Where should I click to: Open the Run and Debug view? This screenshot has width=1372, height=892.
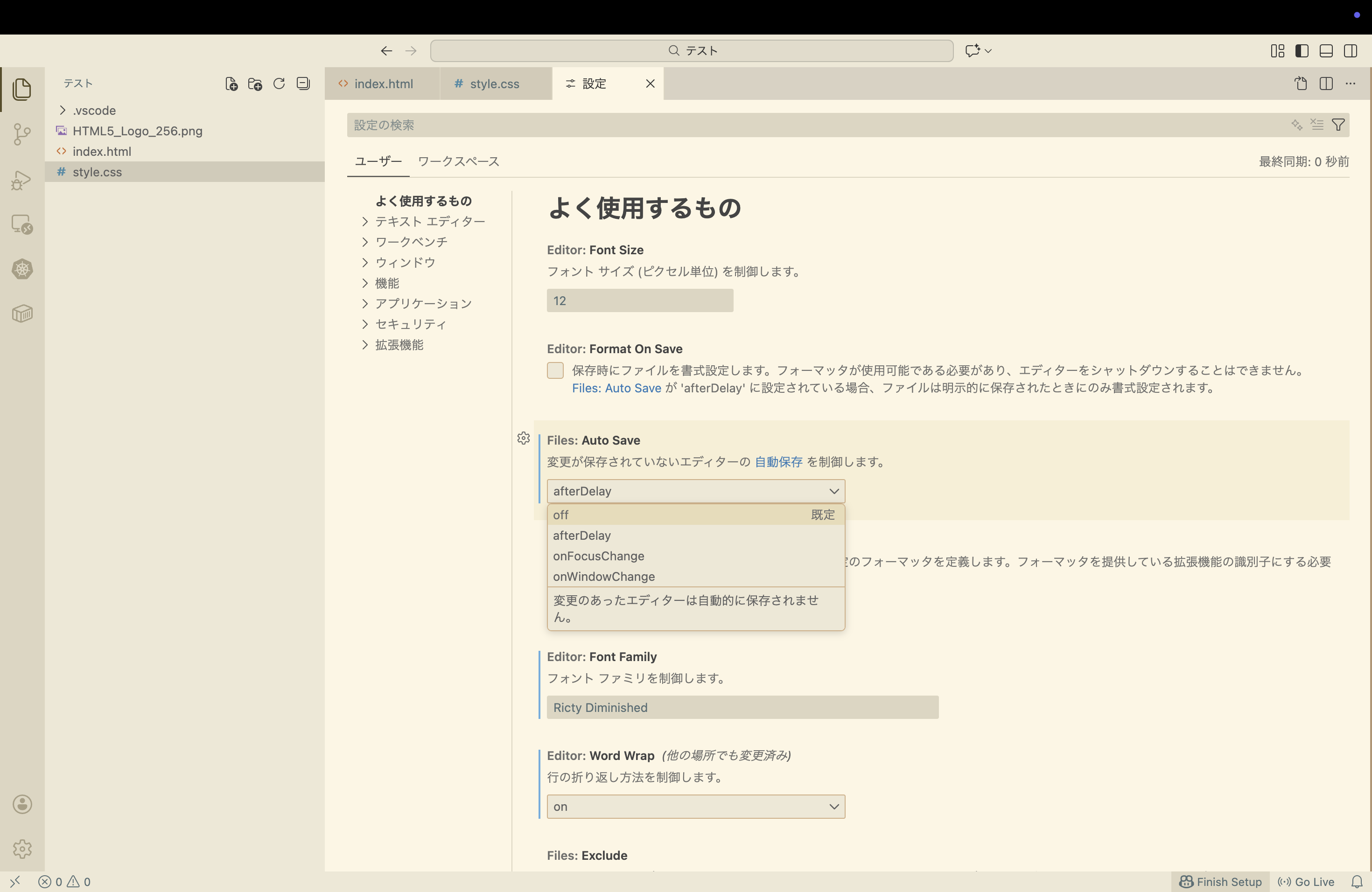click(22, 180)
